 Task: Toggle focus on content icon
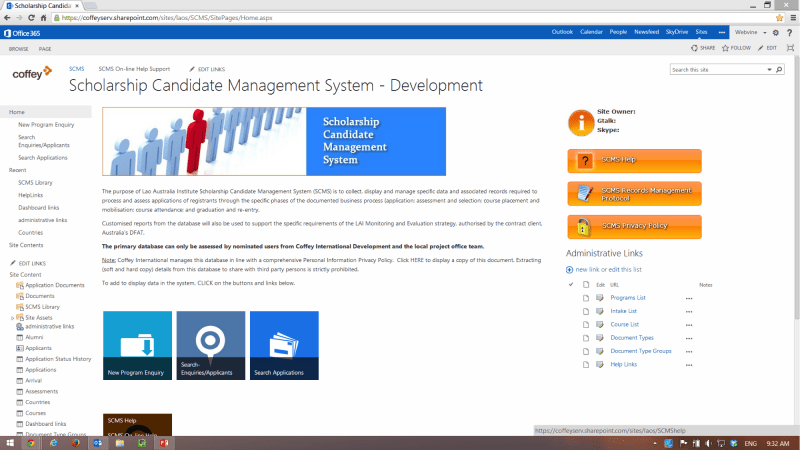point(790,48)
